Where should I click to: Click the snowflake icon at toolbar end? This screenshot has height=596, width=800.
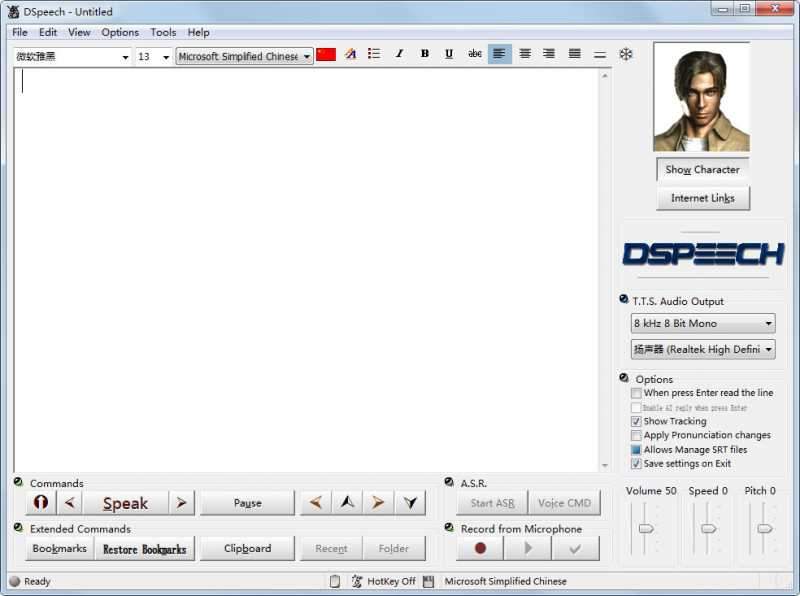(x=625, y=55)
